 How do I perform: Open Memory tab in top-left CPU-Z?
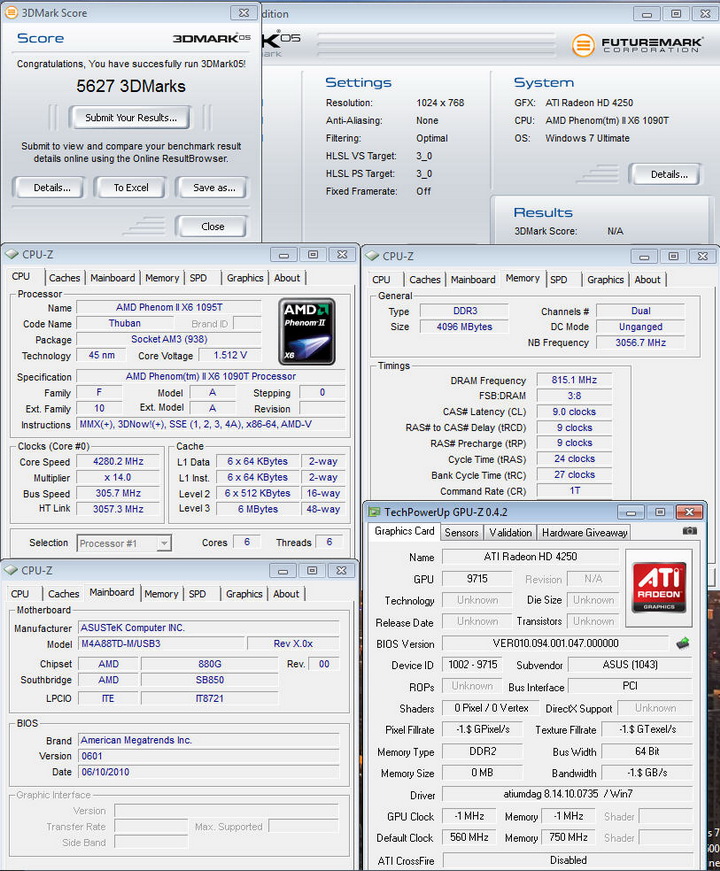tap(162, 278)
